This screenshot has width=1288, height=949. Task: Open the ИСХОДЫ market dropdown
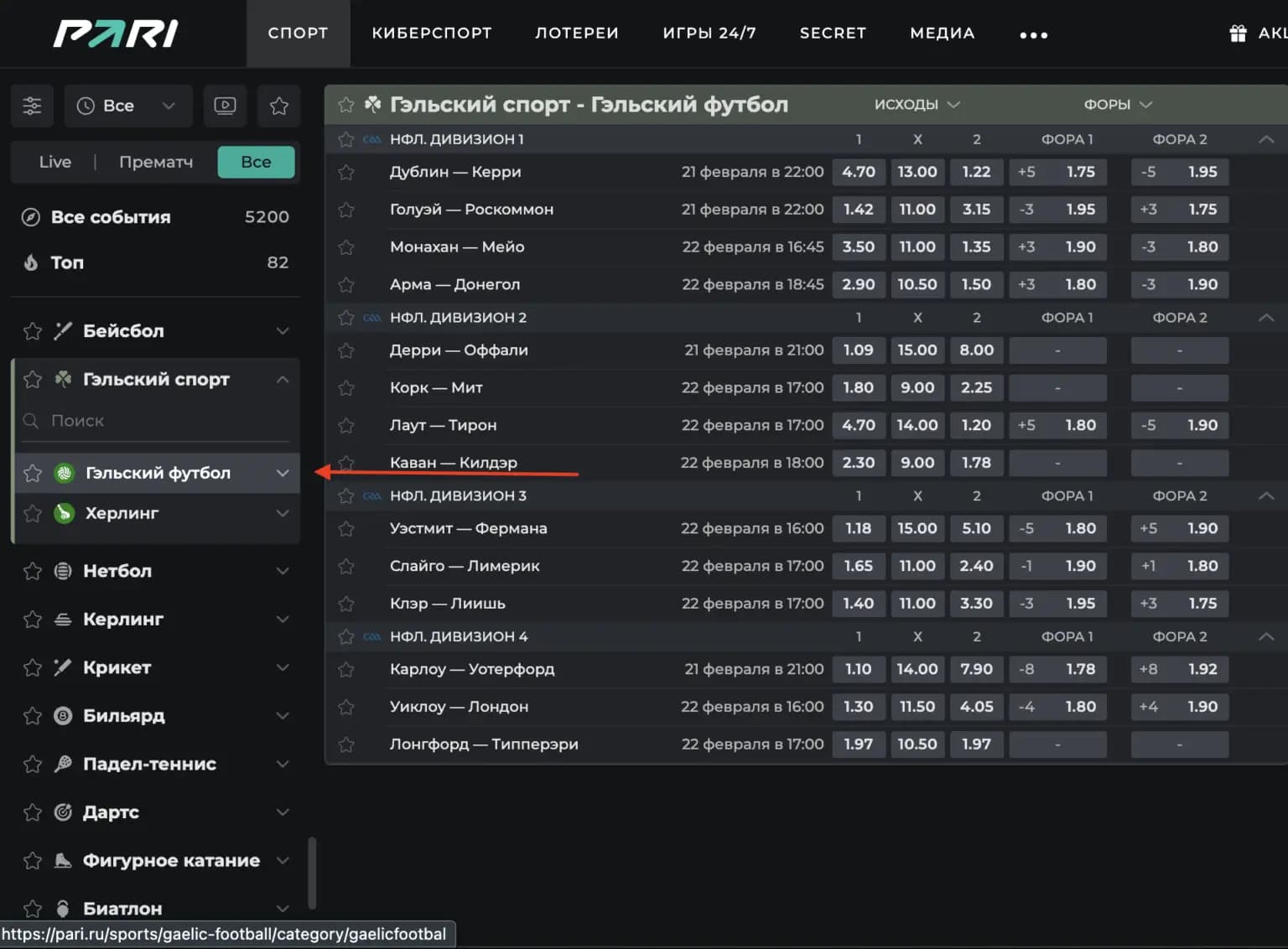917,105
